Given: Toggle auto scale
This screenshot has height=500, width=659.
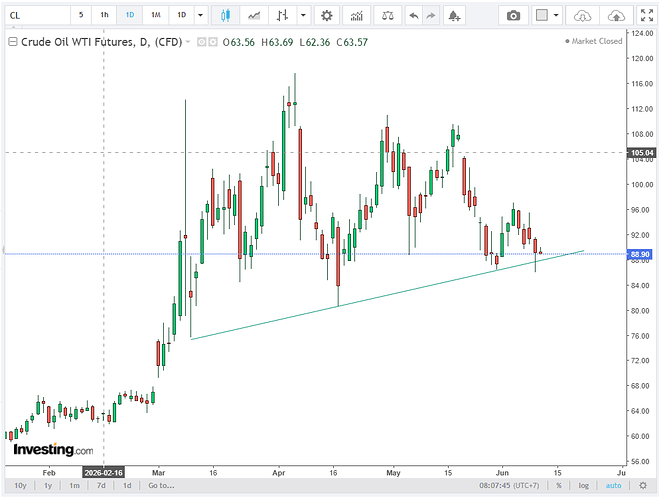Looking at the screenshot, I should click(613, 485).
